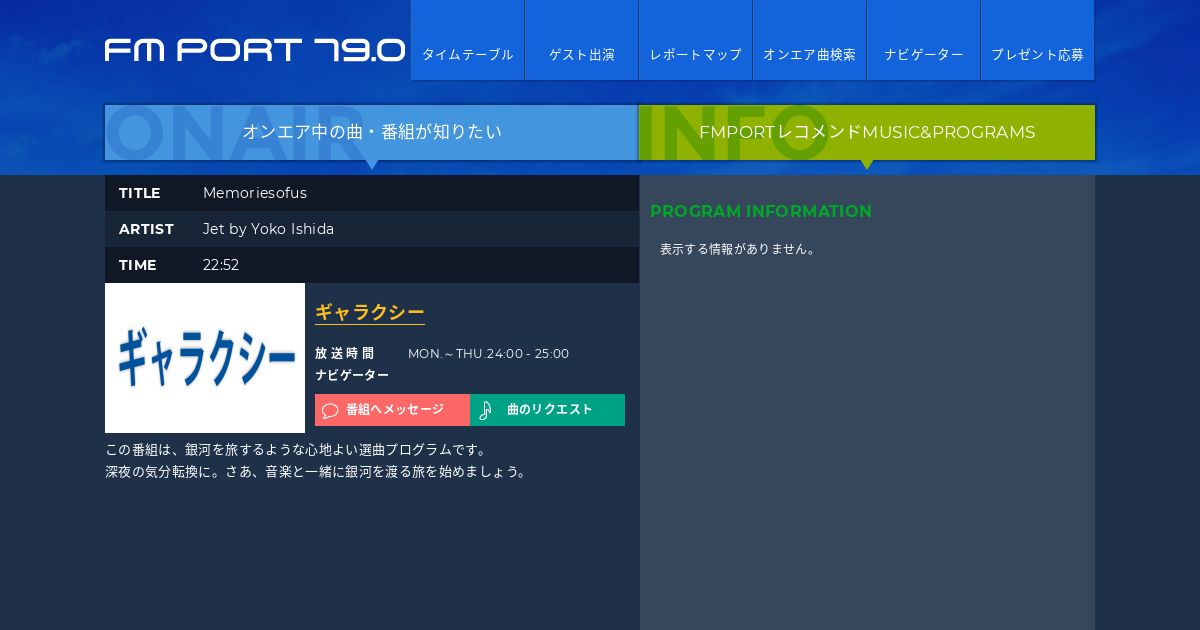
Task: Click the on-air time 22:52
Action: click(221, 265)
